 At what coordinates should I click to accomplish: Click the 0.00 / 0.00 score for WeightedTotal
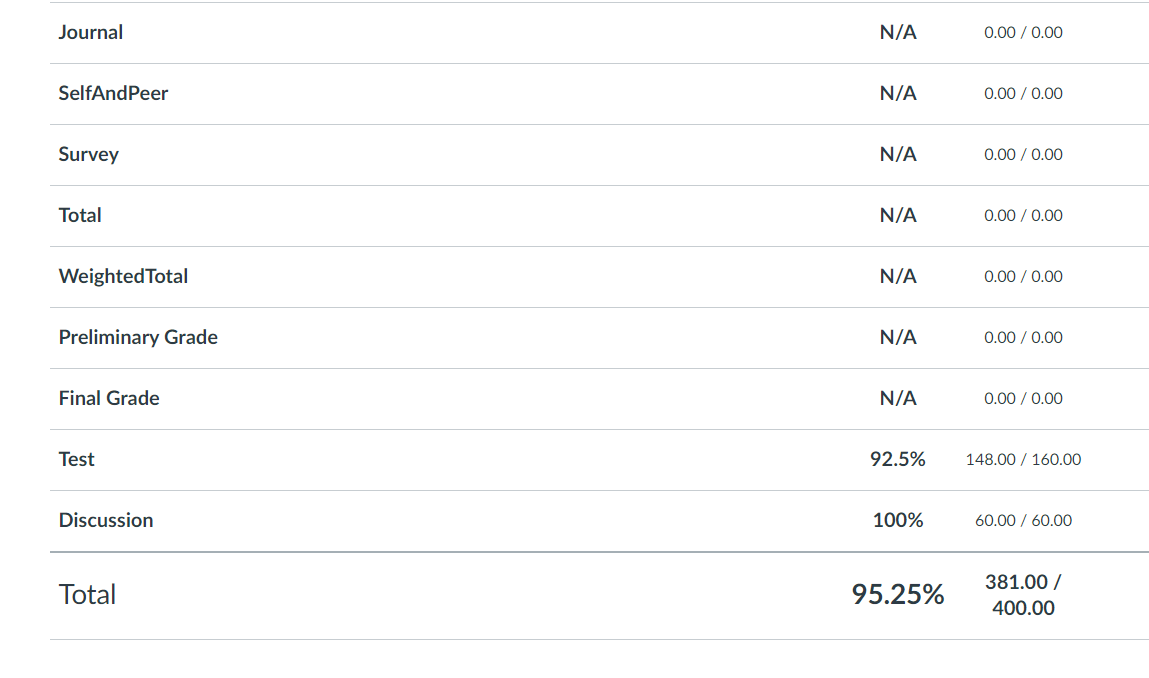click(1023, 277)
